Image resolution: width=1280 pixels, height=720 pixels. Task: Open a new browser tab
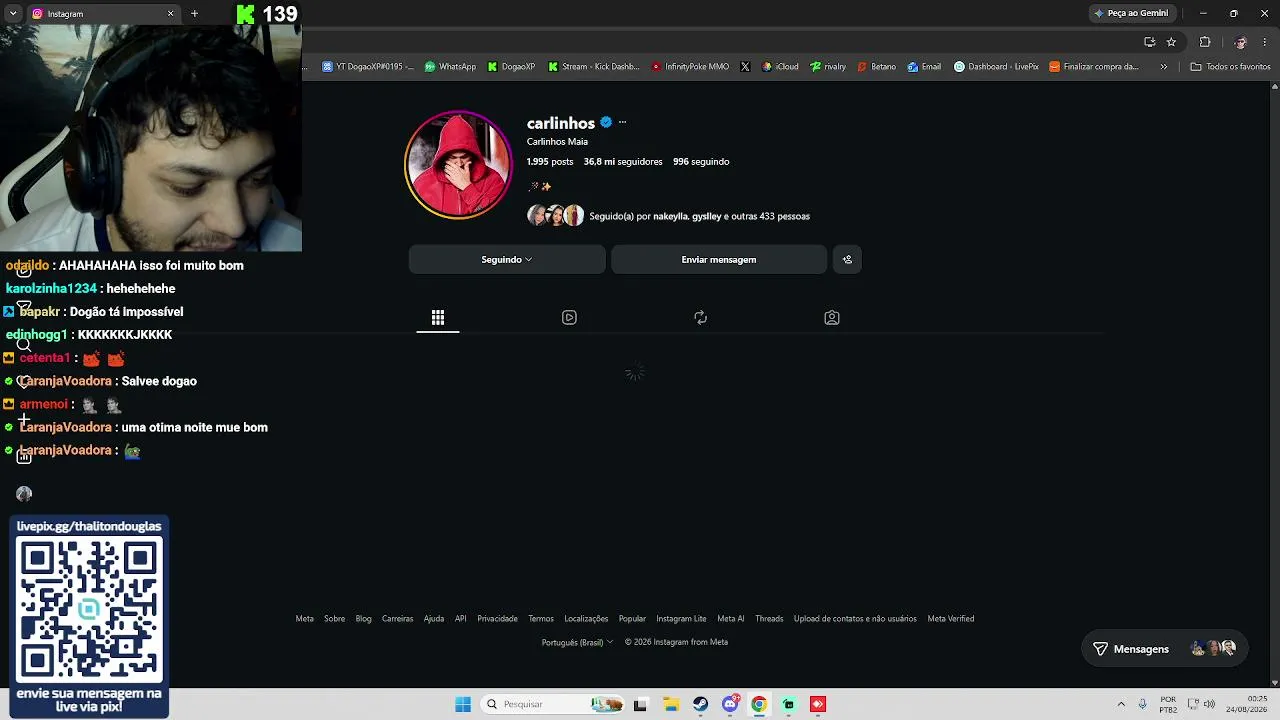tap(194, 14)
